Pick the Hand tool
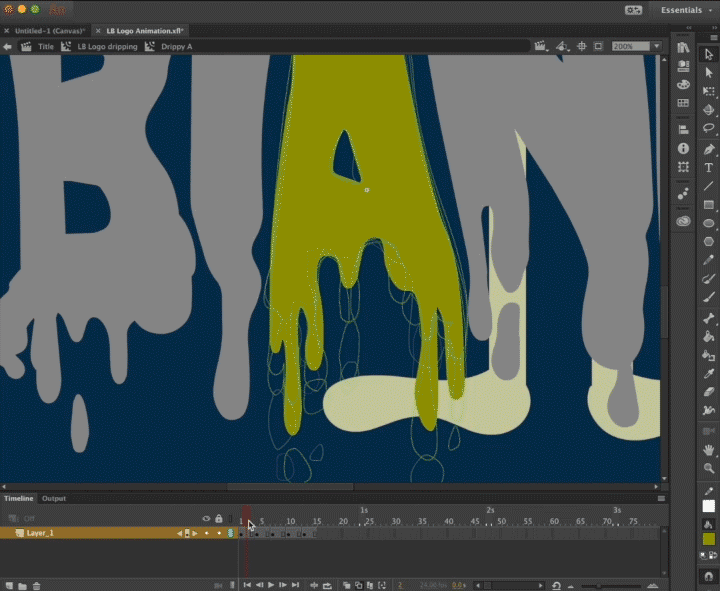720x591 pixels. click(709, 448)
